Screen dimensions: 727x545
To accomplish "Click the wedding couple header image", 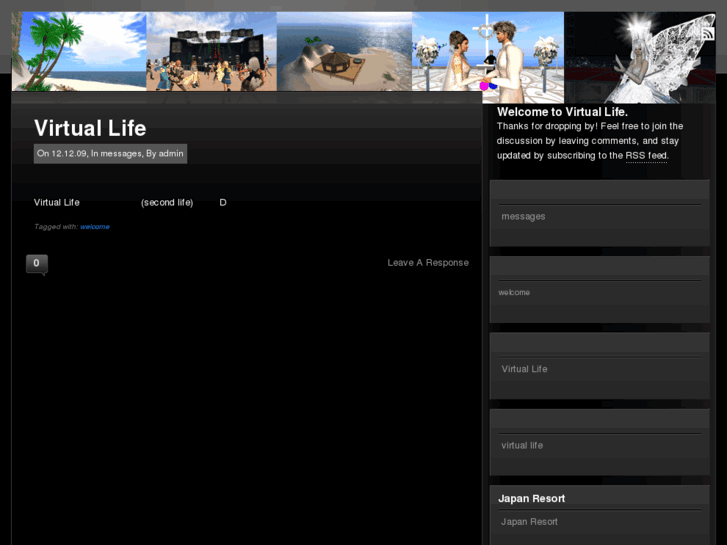I will pos(488,57).
